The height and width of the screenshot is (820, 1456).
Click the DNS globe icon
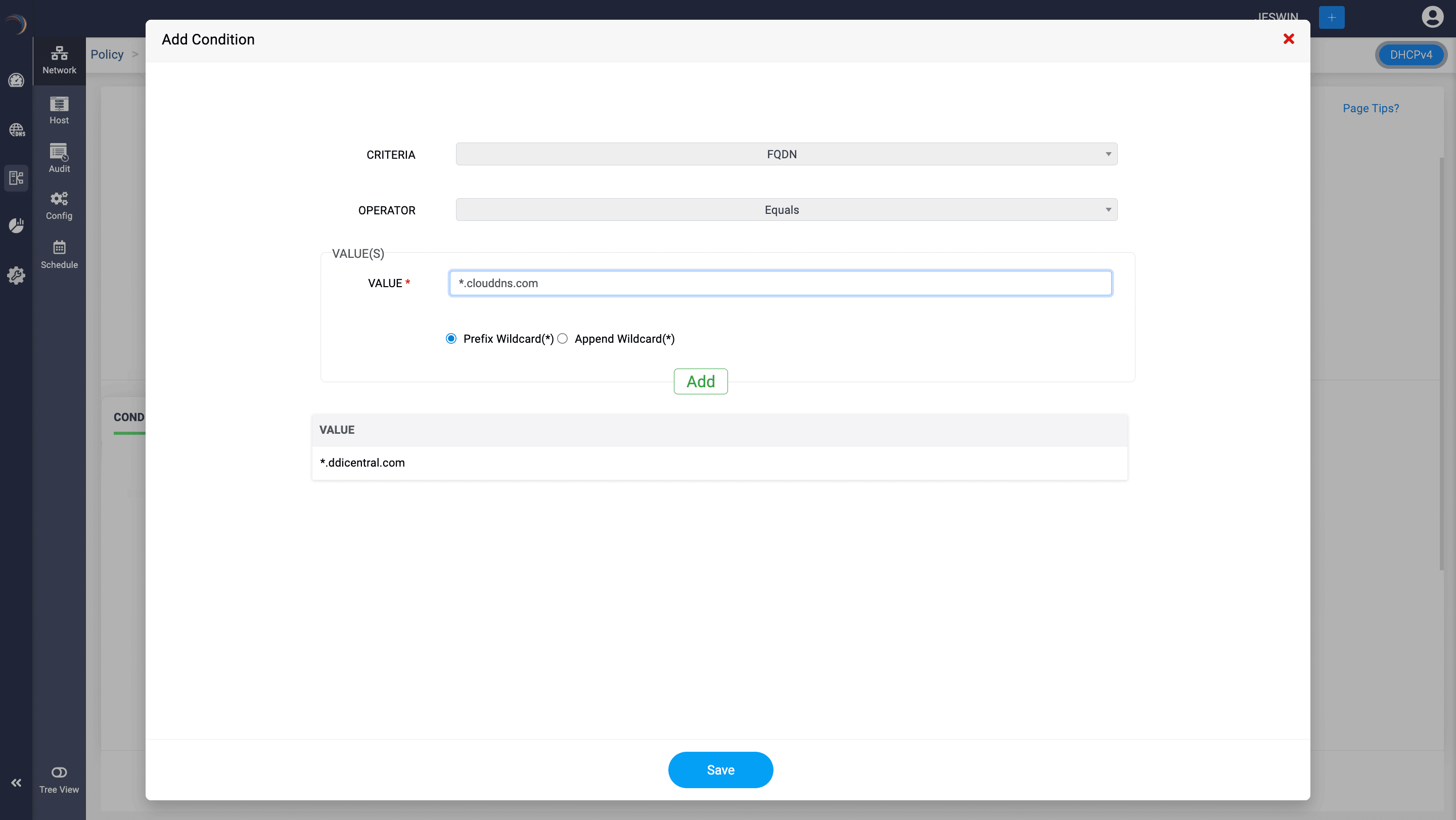click(x=16, y=129)
